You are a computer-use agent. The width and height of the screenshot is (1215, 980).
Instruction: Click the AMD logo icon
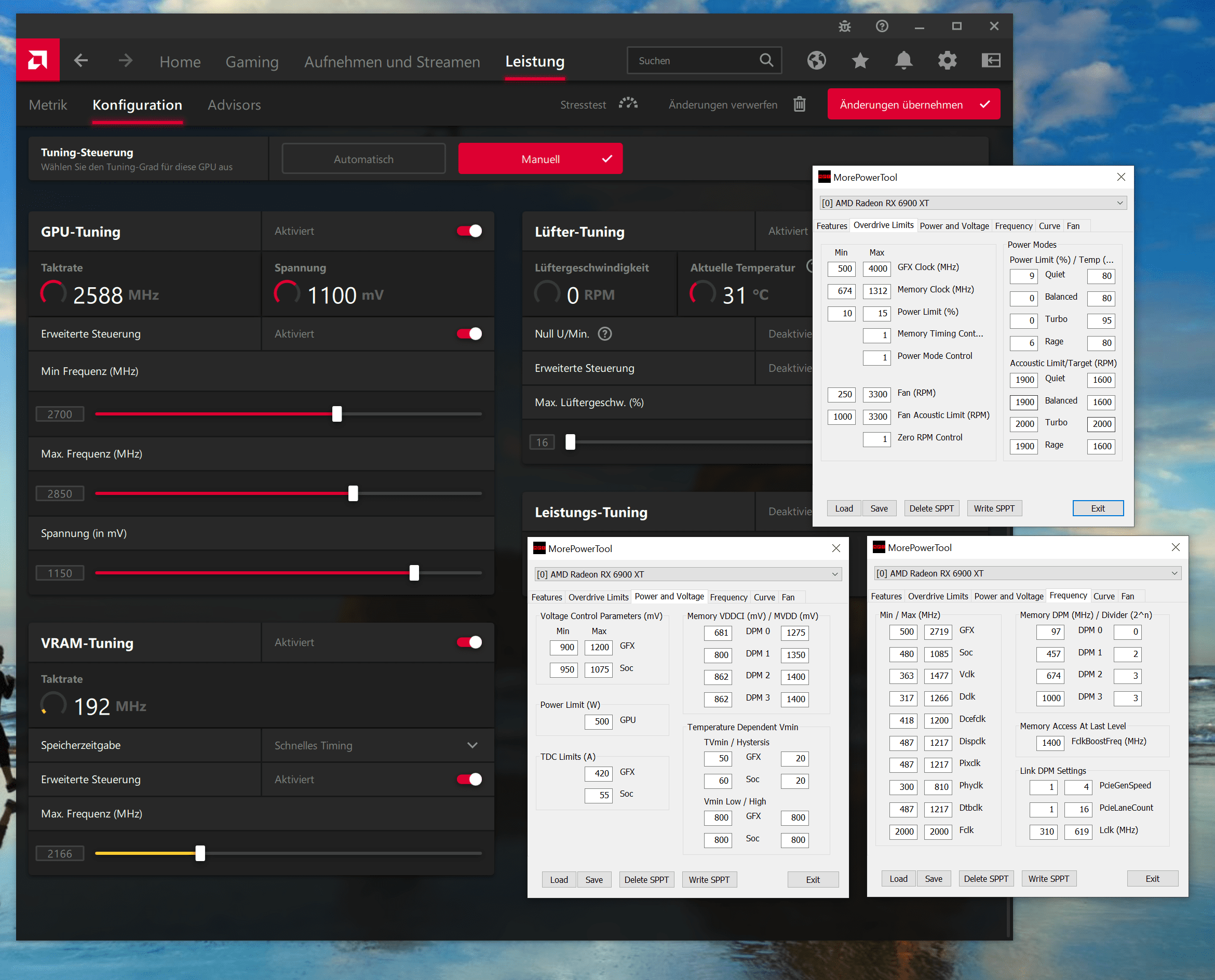pos(37,60)
